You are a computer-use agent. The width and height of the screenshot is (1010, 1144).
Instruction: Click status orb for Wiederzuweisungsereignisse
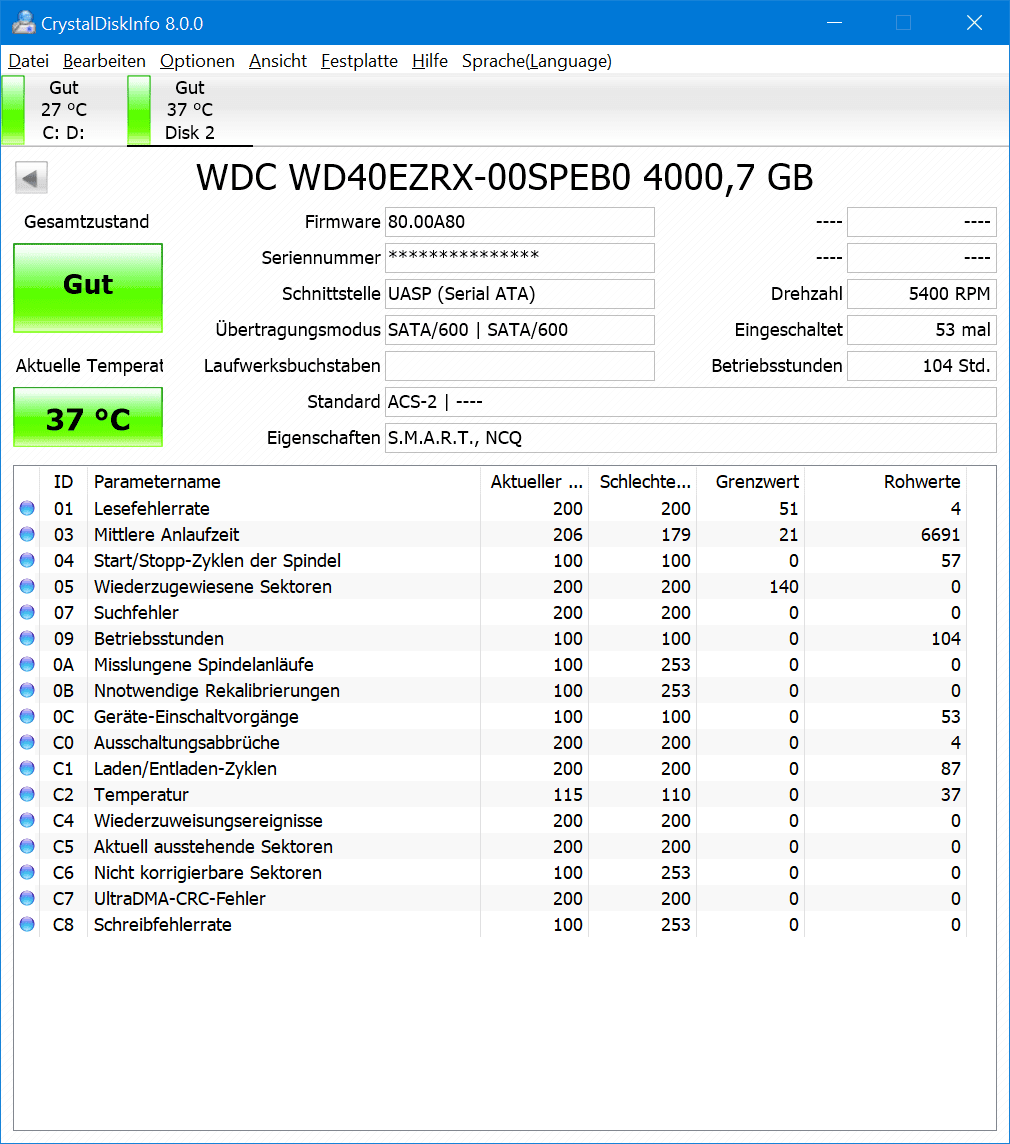pos(27,820)
